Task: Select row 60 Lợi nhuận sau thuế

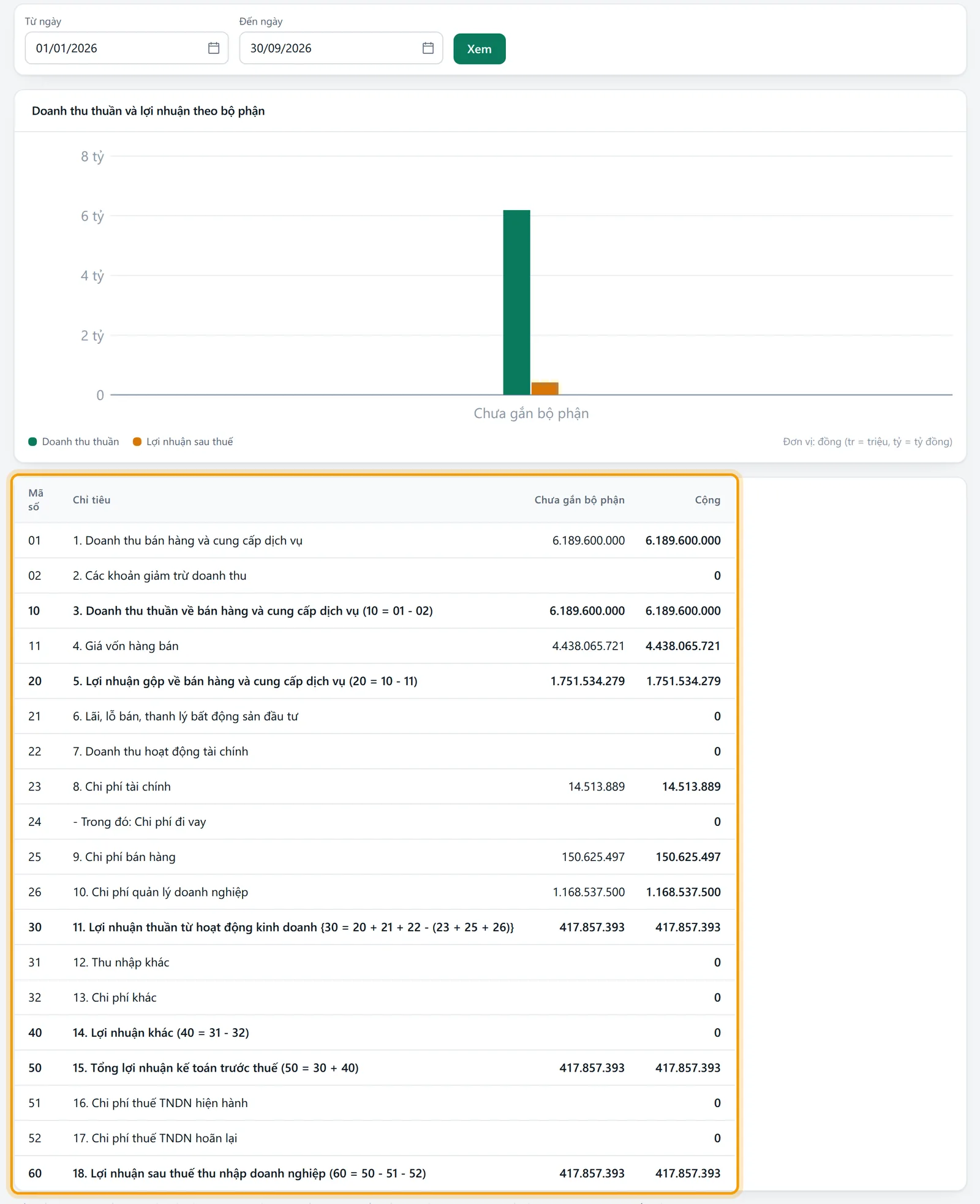Action: [x=375, y=1173]
